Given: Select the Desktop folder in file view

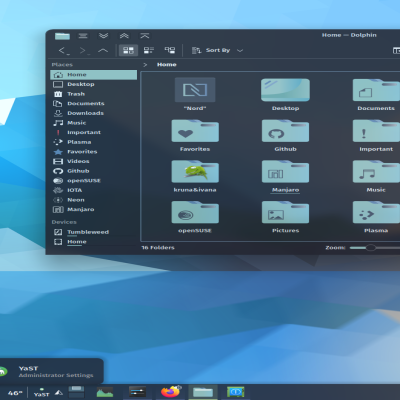Looking at the screenshot, I should (x=285, y=94).
